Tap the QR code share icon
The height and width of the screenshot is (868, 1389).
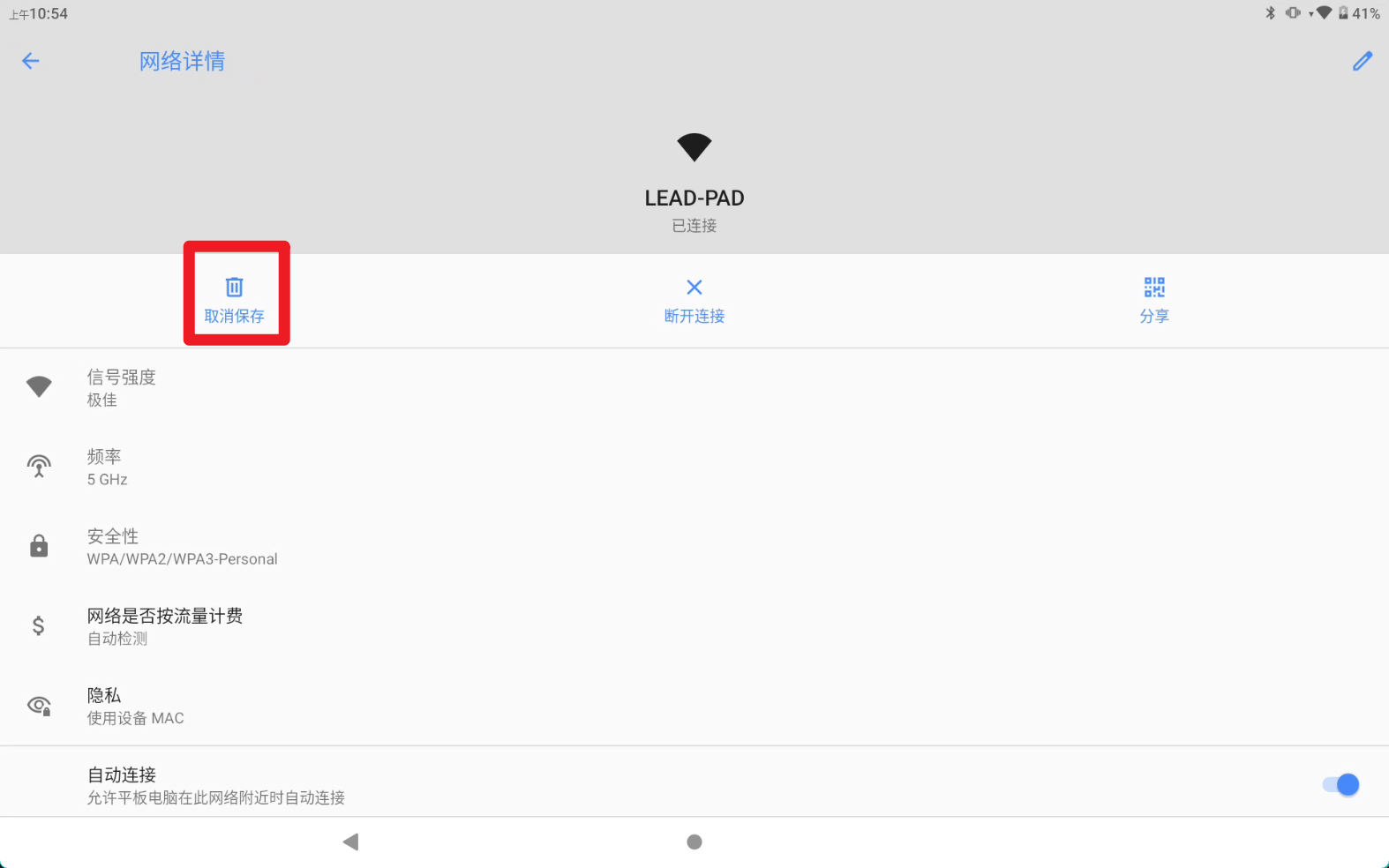(x=1154, y=287)
